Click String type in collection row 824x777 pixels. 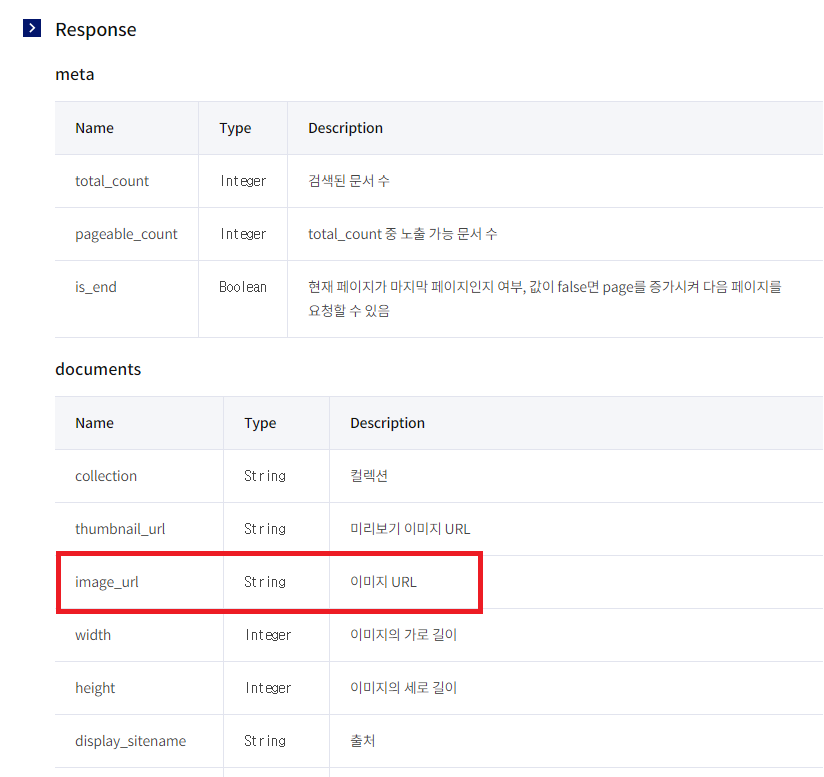265,476
